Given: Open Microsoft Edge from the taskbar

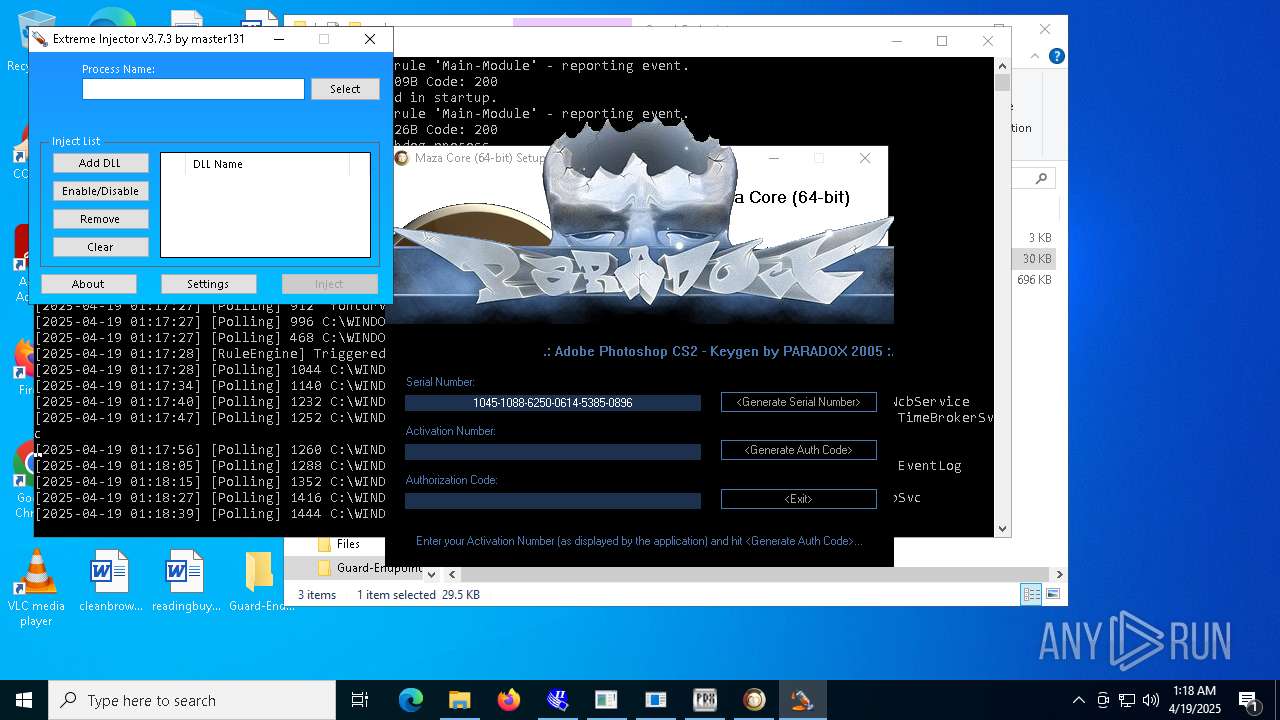Looking at the screenshot, I should 410,700.
